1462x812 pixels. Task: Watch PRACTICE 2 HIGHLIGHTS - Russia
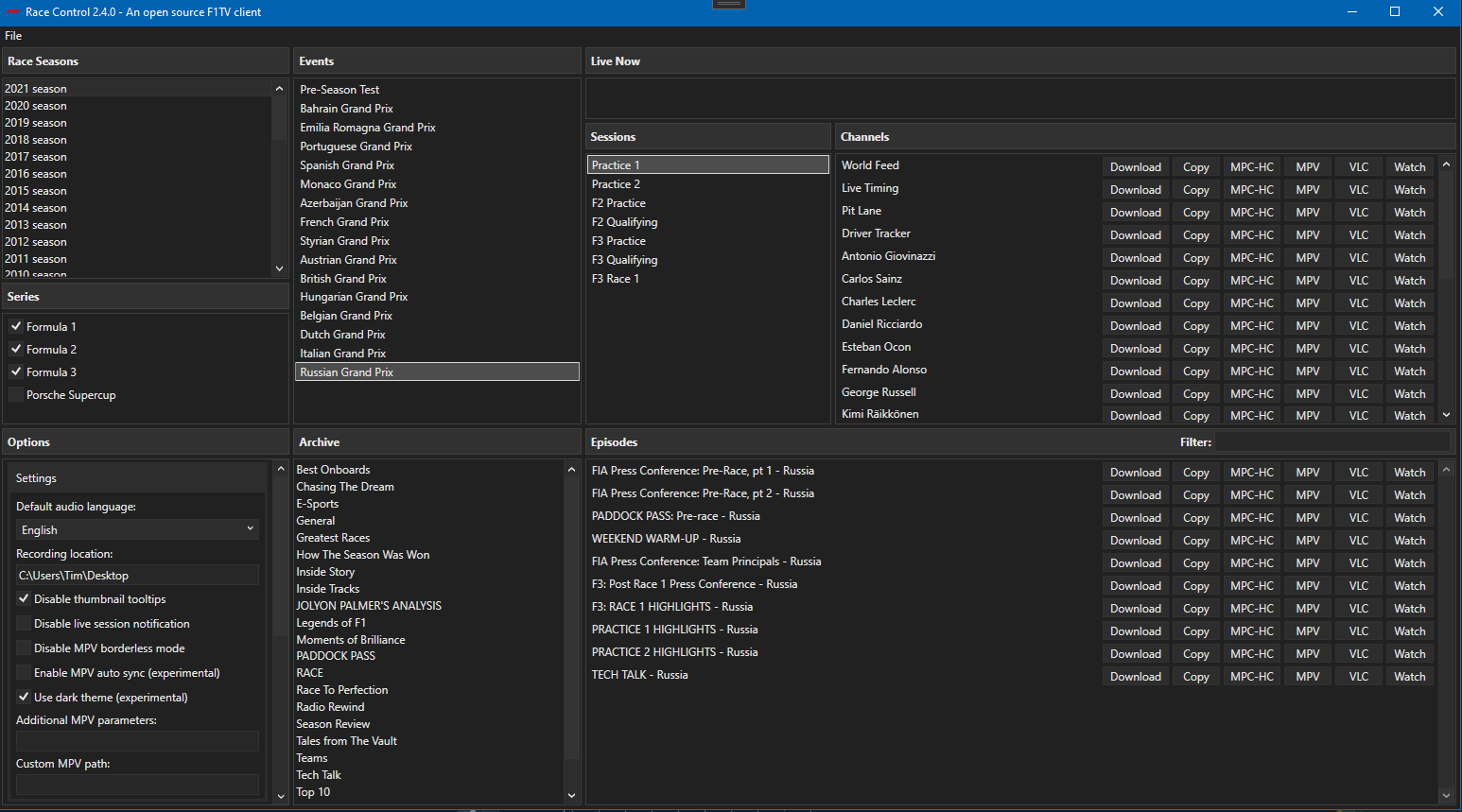[1410, 653]
